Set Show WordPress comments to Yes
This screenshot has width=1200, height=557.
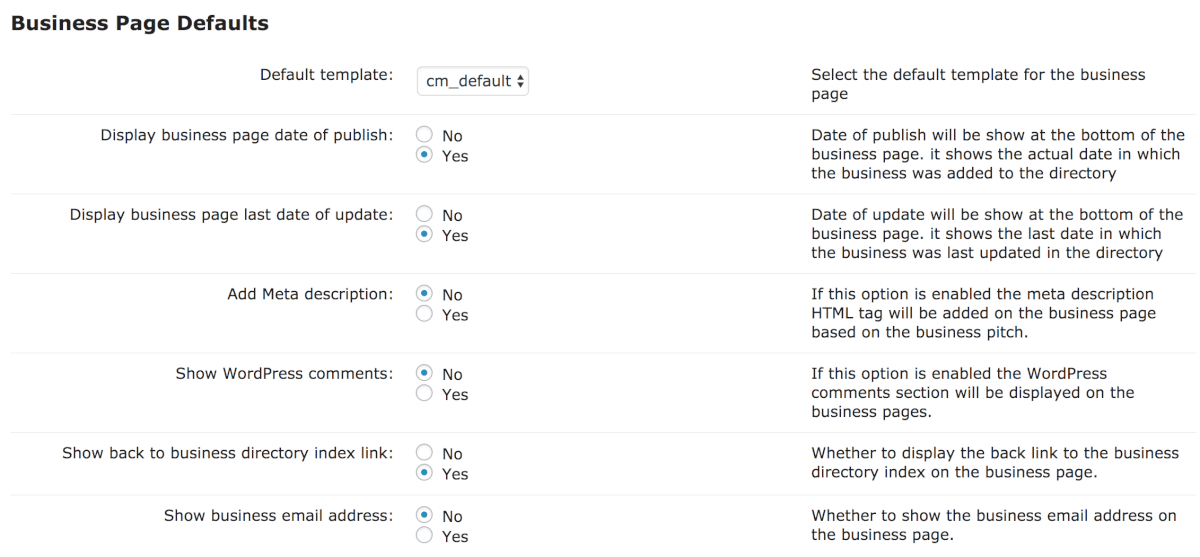(x=424, y=394)
